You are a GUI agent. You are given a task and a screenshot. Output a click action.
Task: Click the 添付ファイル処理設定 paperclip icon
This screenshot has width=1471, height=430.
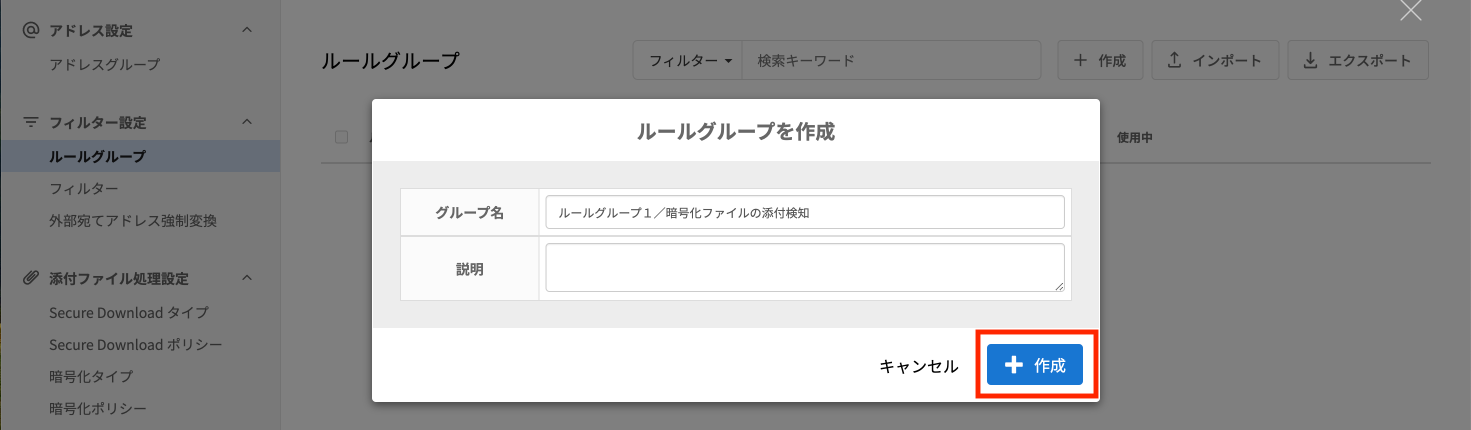click(x=31, y=278)
